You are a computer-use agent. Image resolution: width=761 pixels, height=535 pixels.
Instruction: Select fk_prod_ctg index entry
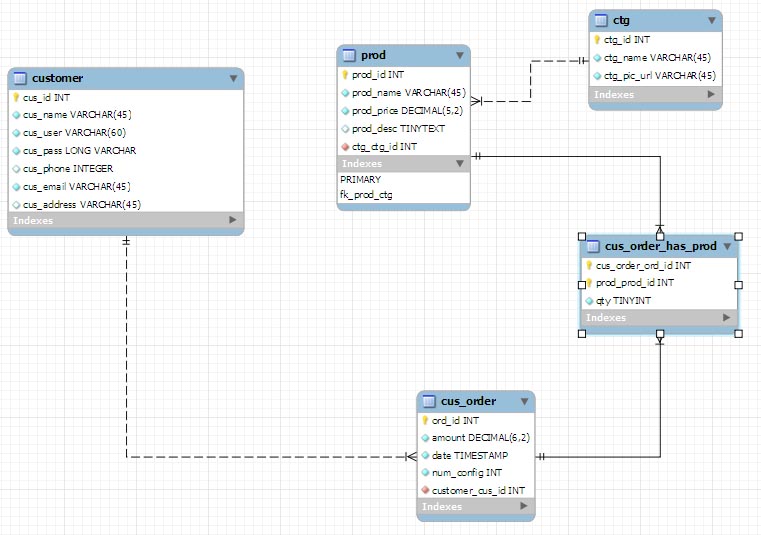(366, 195)
